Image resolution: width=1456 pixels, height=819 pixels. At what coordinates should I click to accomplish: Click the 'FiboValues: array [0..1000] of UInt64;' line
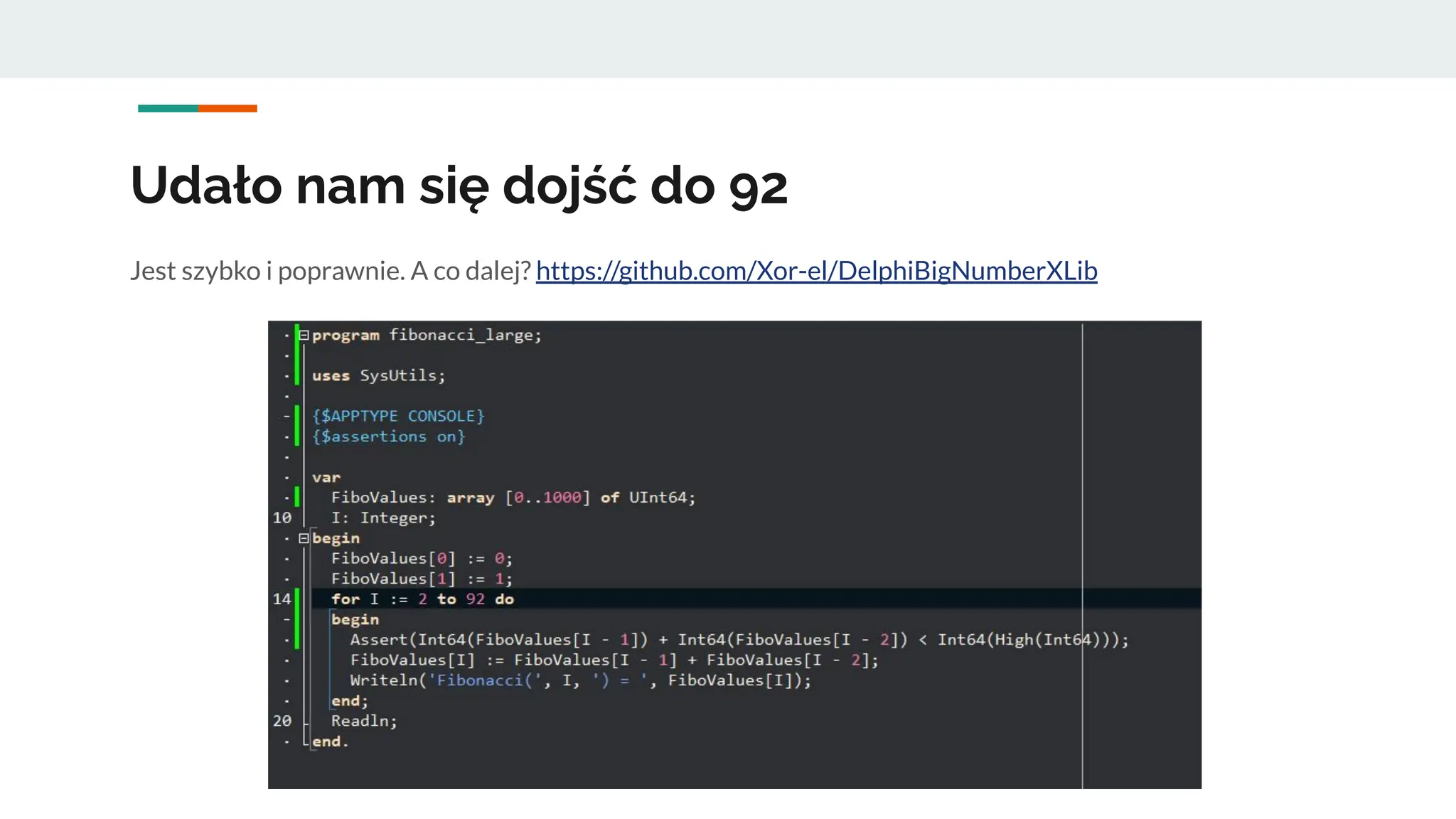coord(513,498)
